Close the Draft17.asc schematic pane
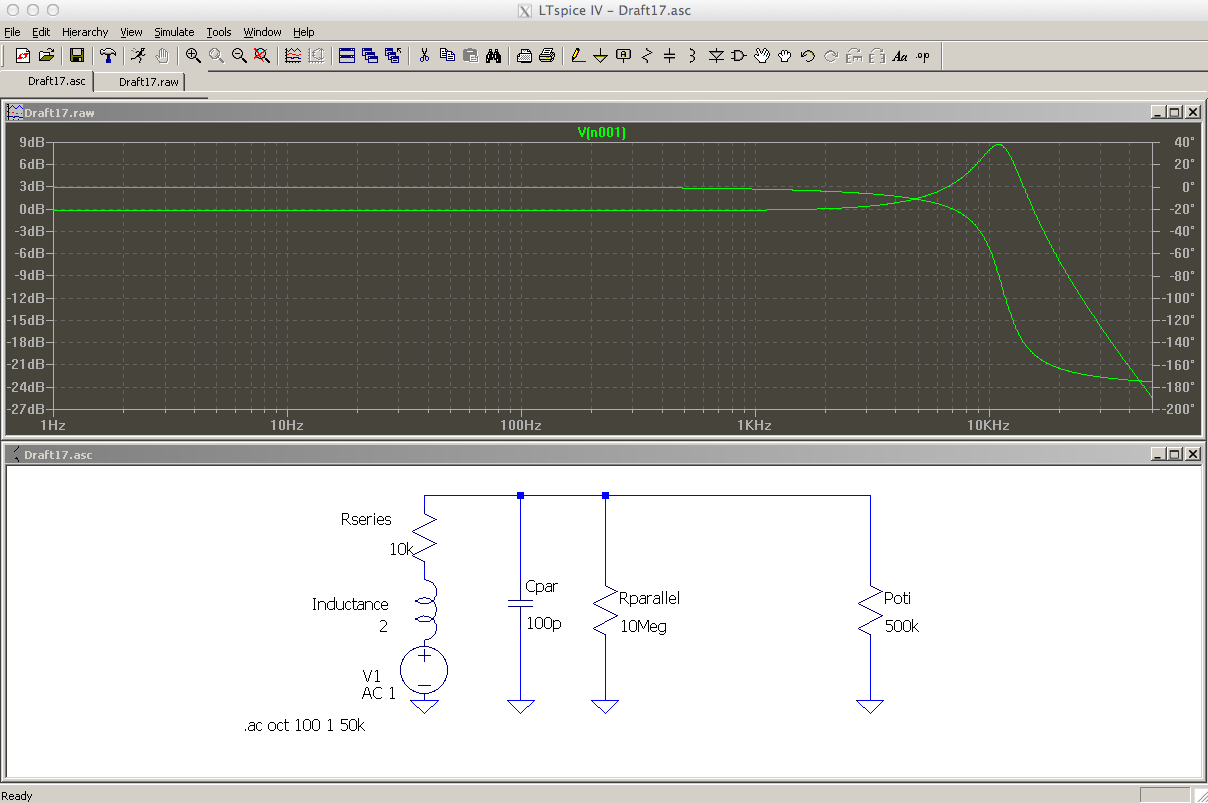 (1191, 454)
